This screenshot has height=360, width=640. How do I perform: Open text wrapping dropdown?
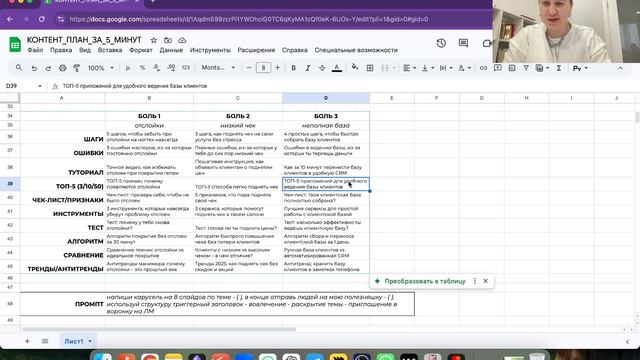[x=446, y=68]
